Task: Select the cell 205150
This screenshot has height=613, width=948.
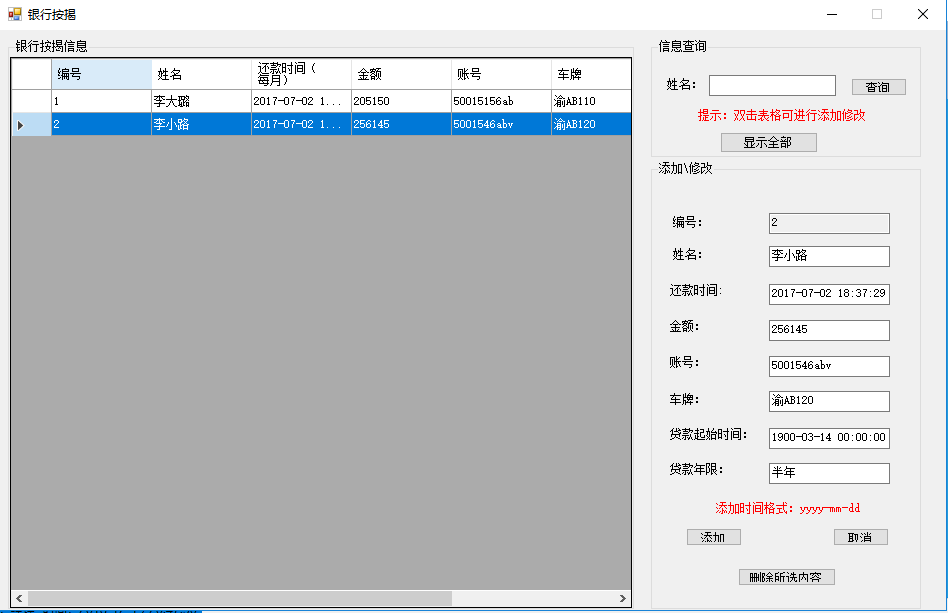Action: pos(401,102)
